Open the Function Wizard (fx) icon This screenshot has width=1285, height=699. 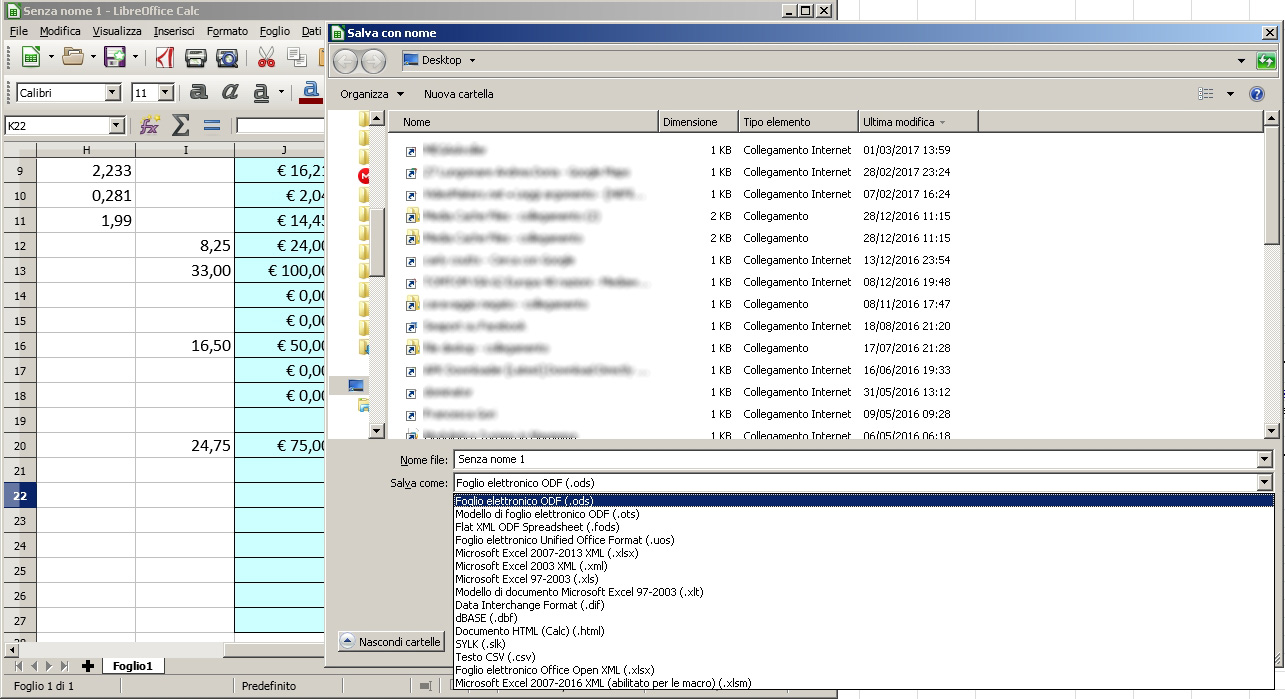149,125
